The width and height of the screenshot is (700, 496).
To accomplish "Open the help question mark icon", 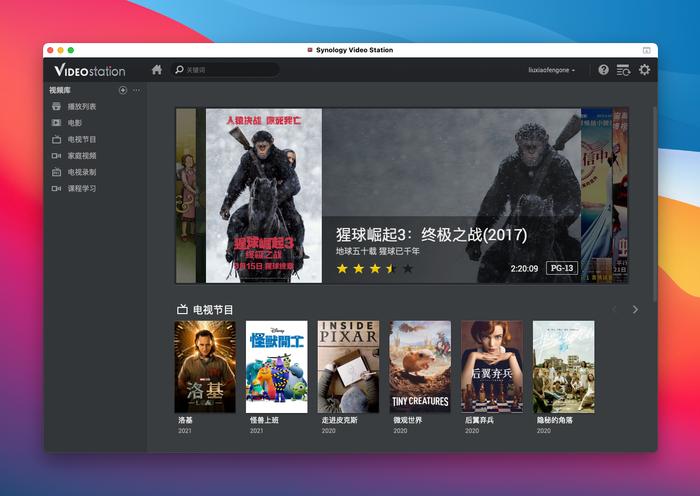I will [603, 70].
